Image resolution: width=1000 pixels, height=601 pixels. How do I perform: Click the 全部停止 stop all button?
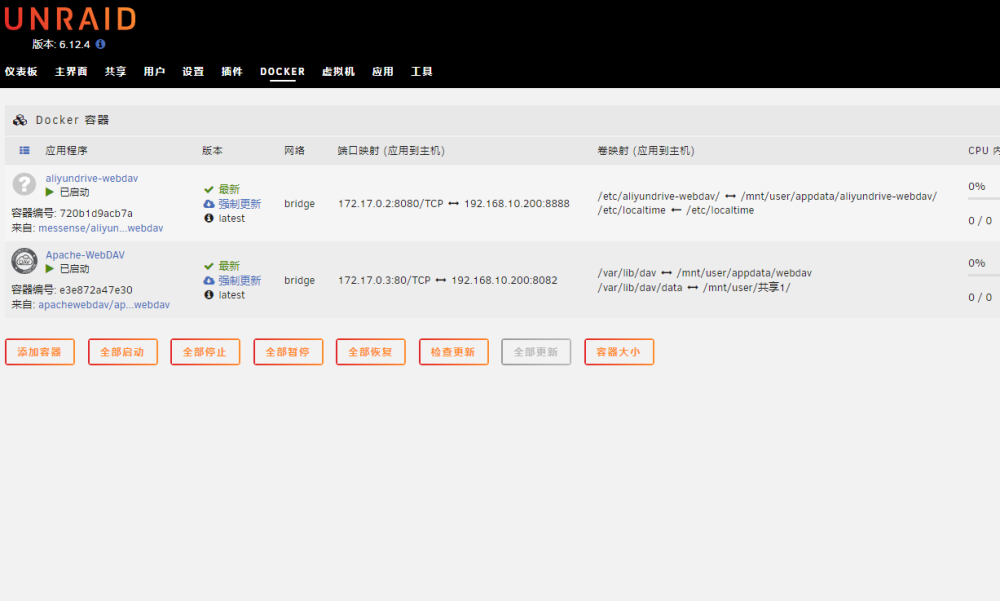205,352
